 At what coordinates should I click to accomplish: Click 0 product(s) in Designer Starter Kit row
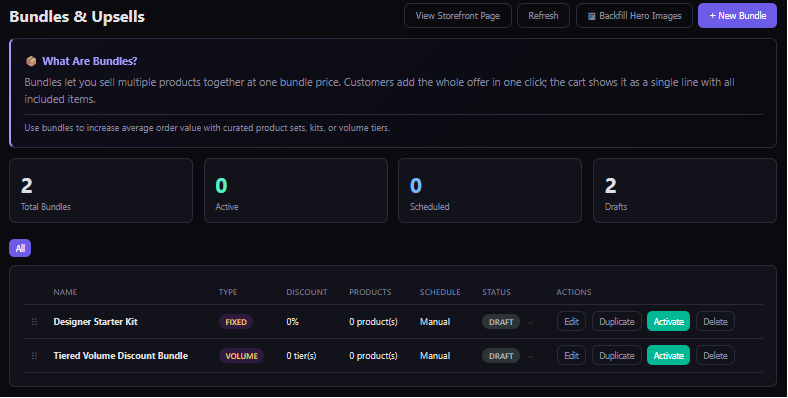coord(373,322)
